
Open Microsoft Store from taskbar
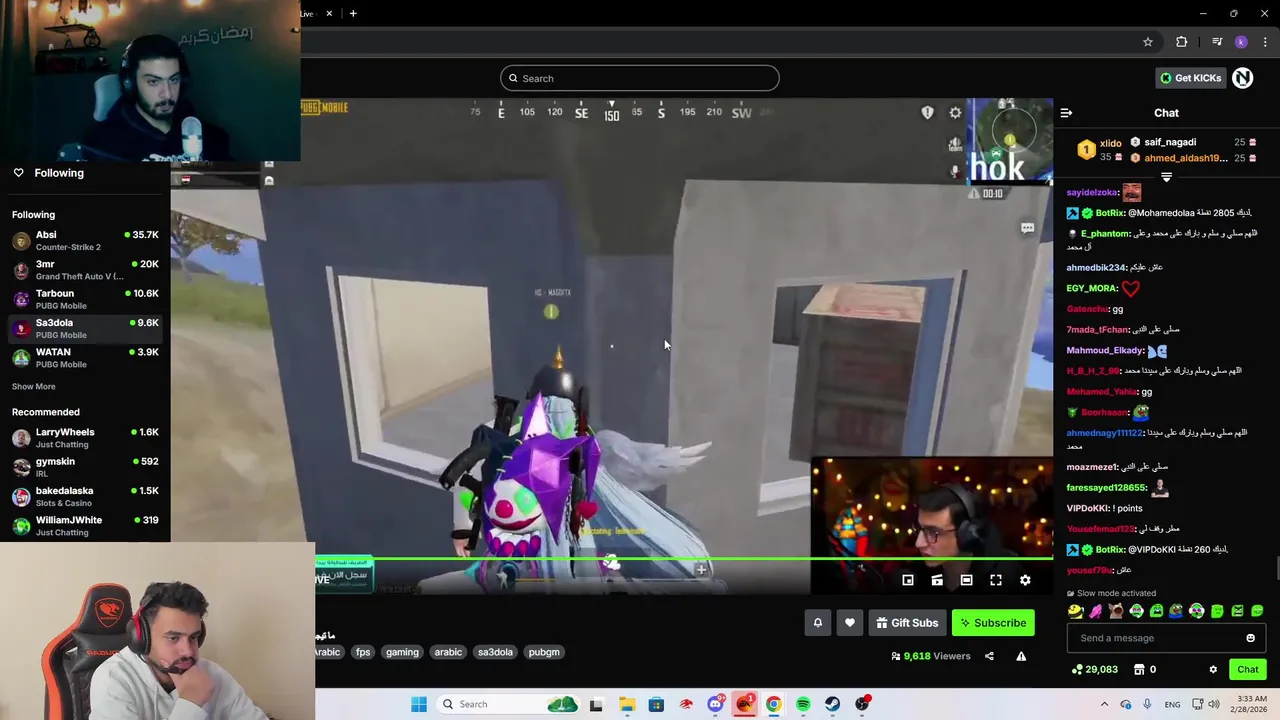click(x=656, y=704)
